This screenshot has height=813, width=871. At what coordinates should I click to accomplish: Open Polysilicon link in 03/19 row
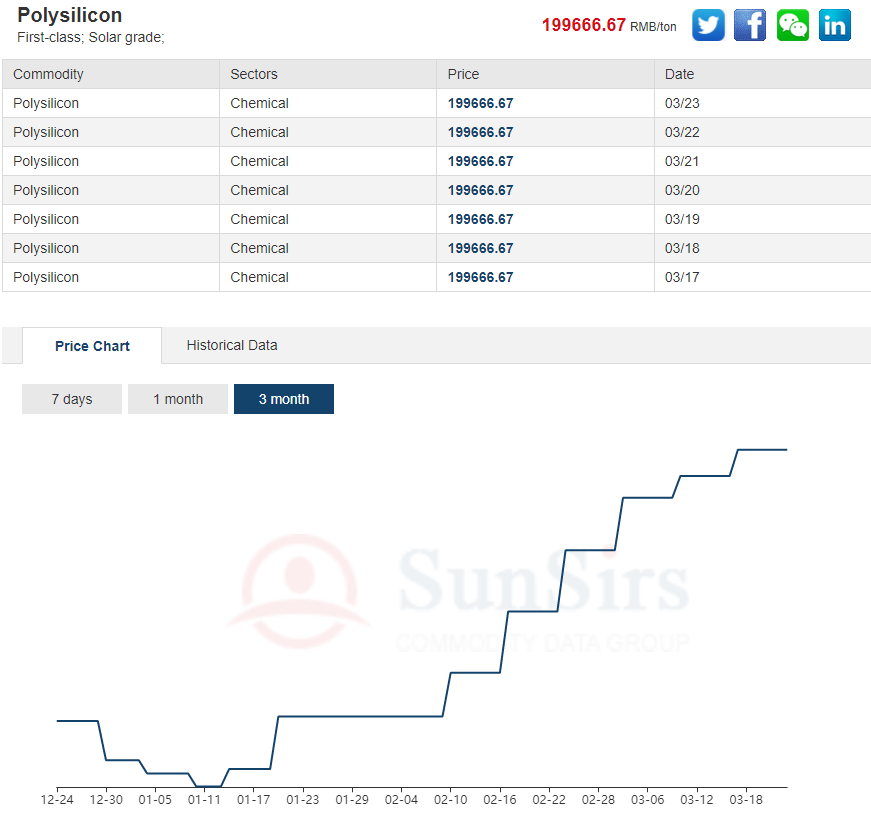click(46, 219)
